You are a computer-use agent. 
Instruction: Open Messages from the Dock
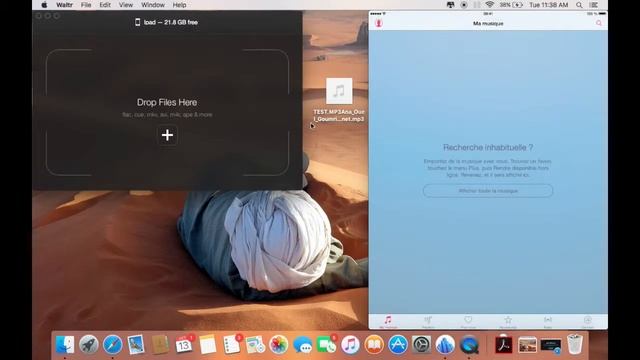point(302,345)
